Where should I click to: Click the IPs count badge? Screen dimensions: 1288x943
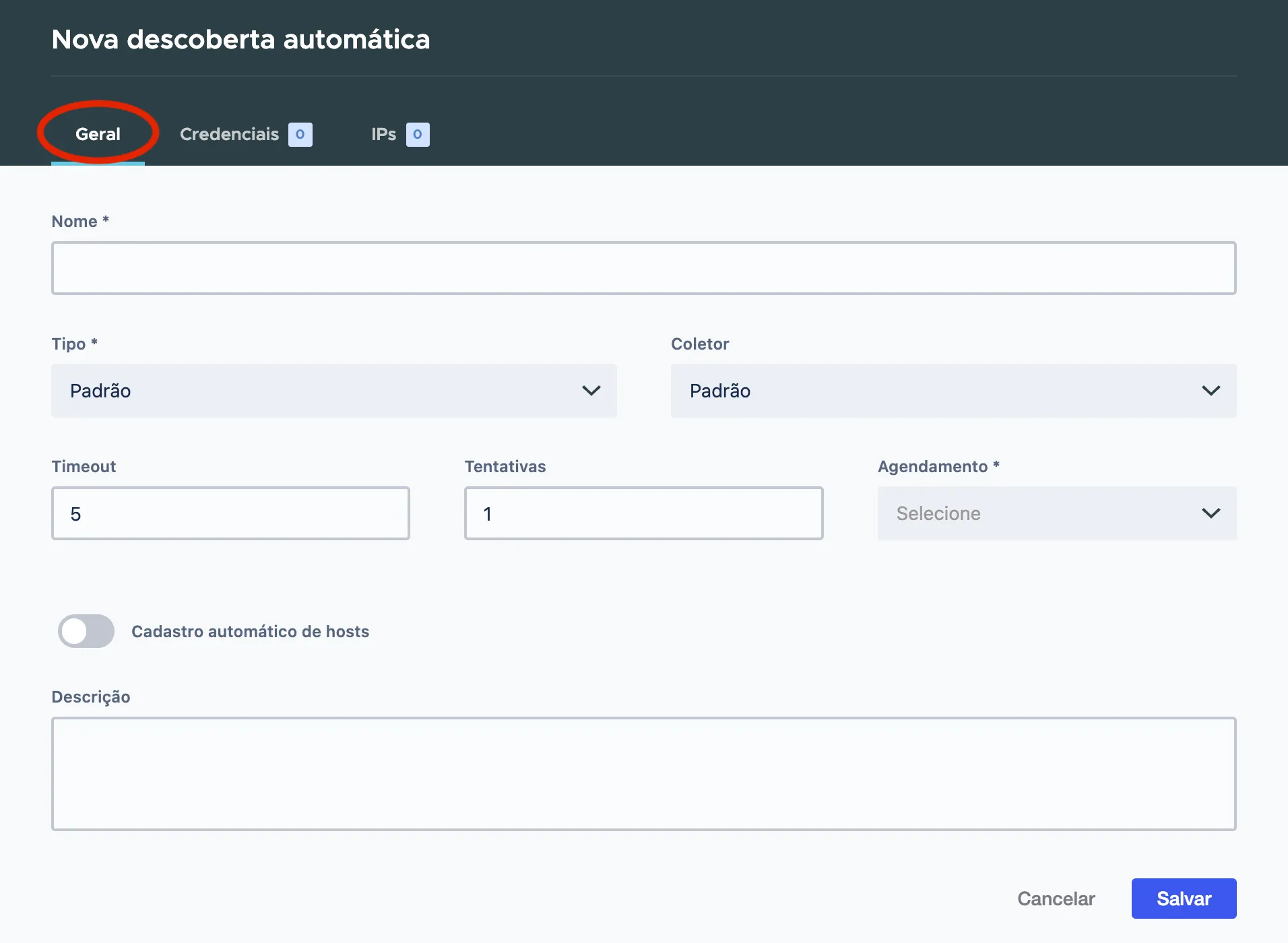click(x=418, y=134)
